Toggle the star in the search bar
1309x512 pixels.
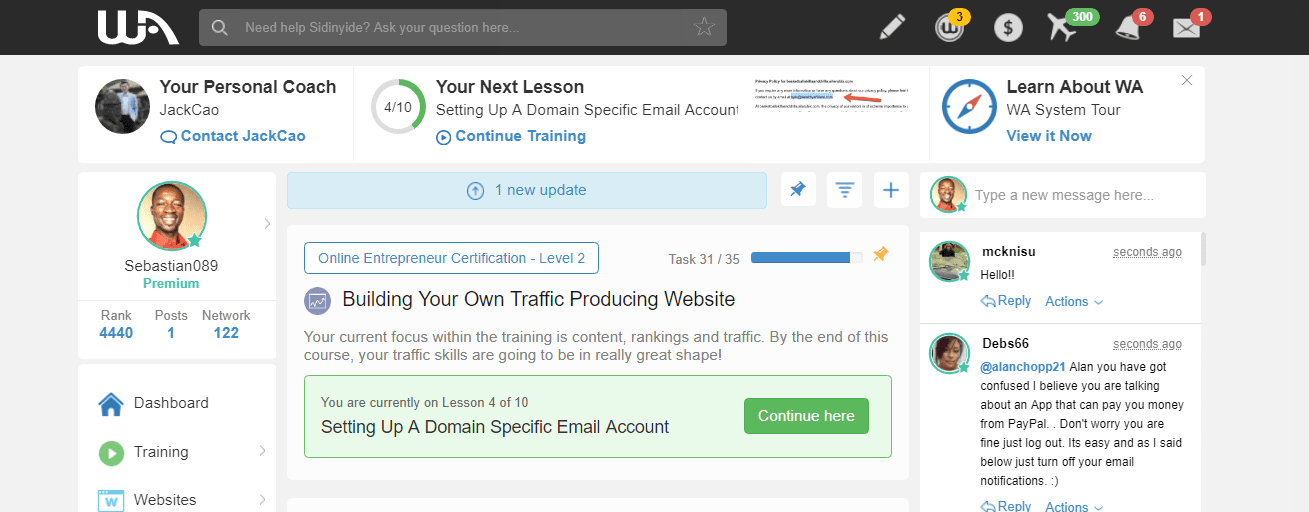pyautogui.click(x=705, y=27)
